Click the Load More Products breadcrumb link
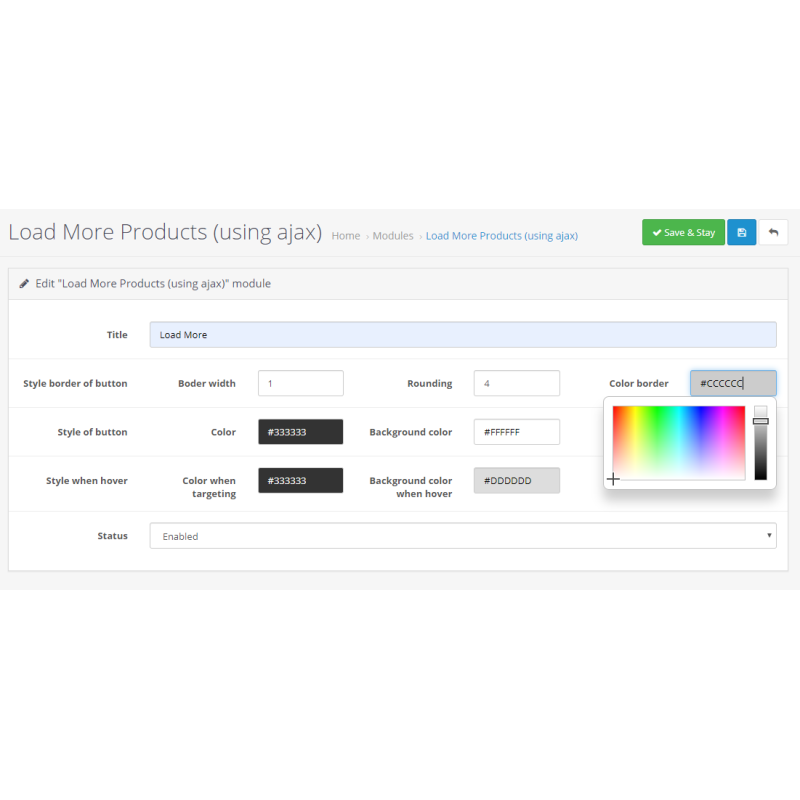Viewport: 800px width, 800px height. click(x=501, y=236)
